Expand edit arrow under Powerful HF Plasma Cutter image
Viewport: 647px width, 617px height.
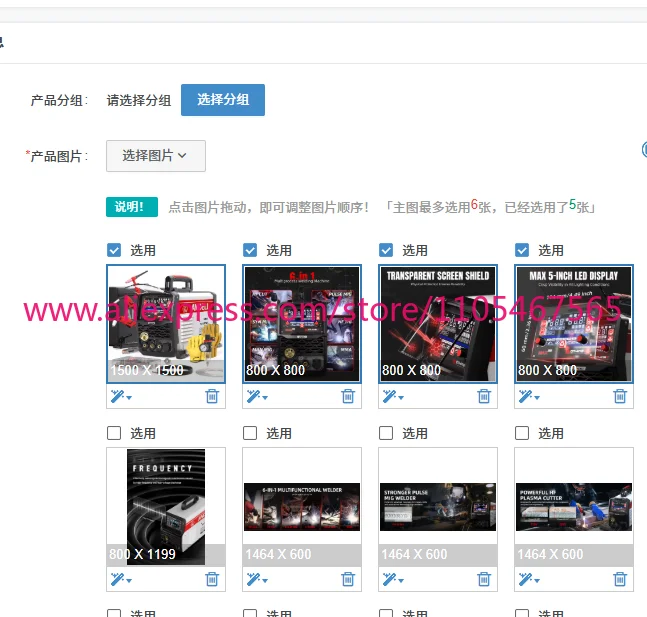pyautogui.click(x=537, y=581)
